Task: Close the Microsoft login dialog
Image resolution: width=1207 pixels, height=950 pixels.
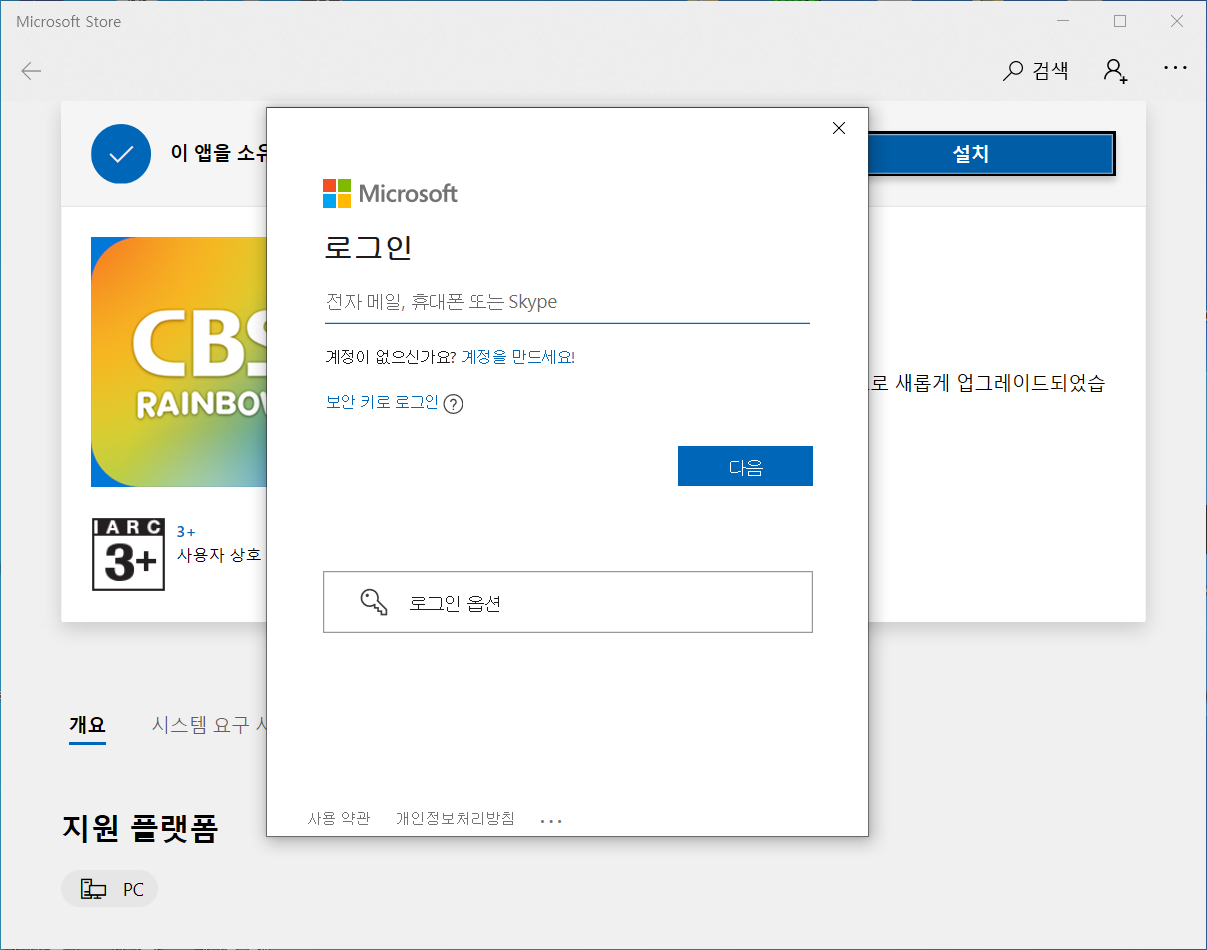Action: point(839,128)
